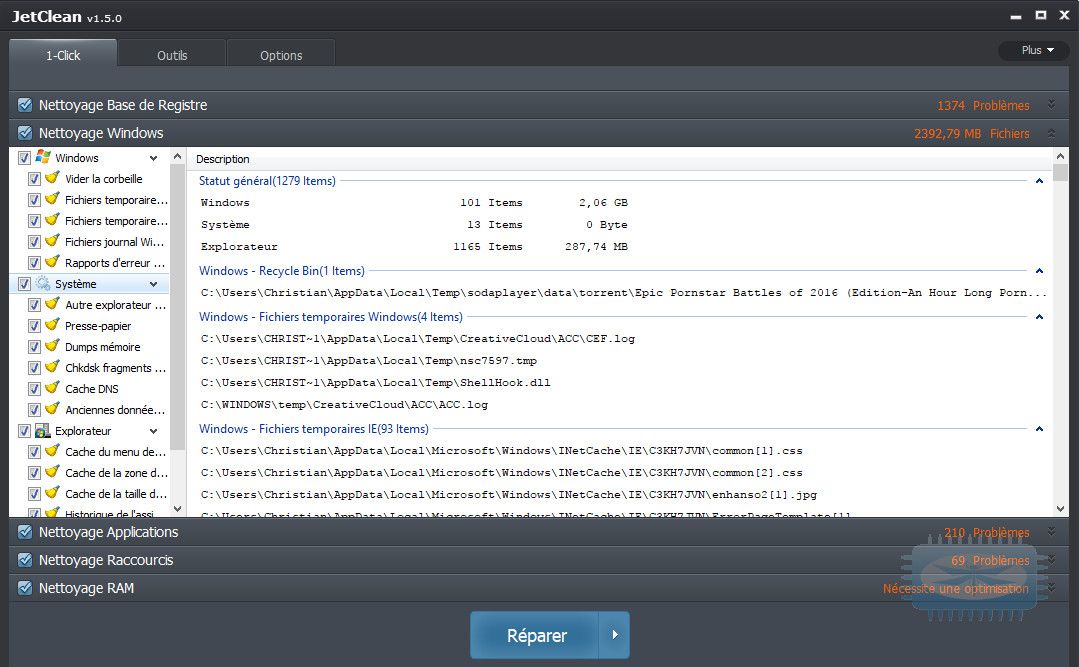Image resolution: width=1079 pixels, height=667 pixels.
Task: Select the enhanso2[1].jpg file path row
Action: 509,495
